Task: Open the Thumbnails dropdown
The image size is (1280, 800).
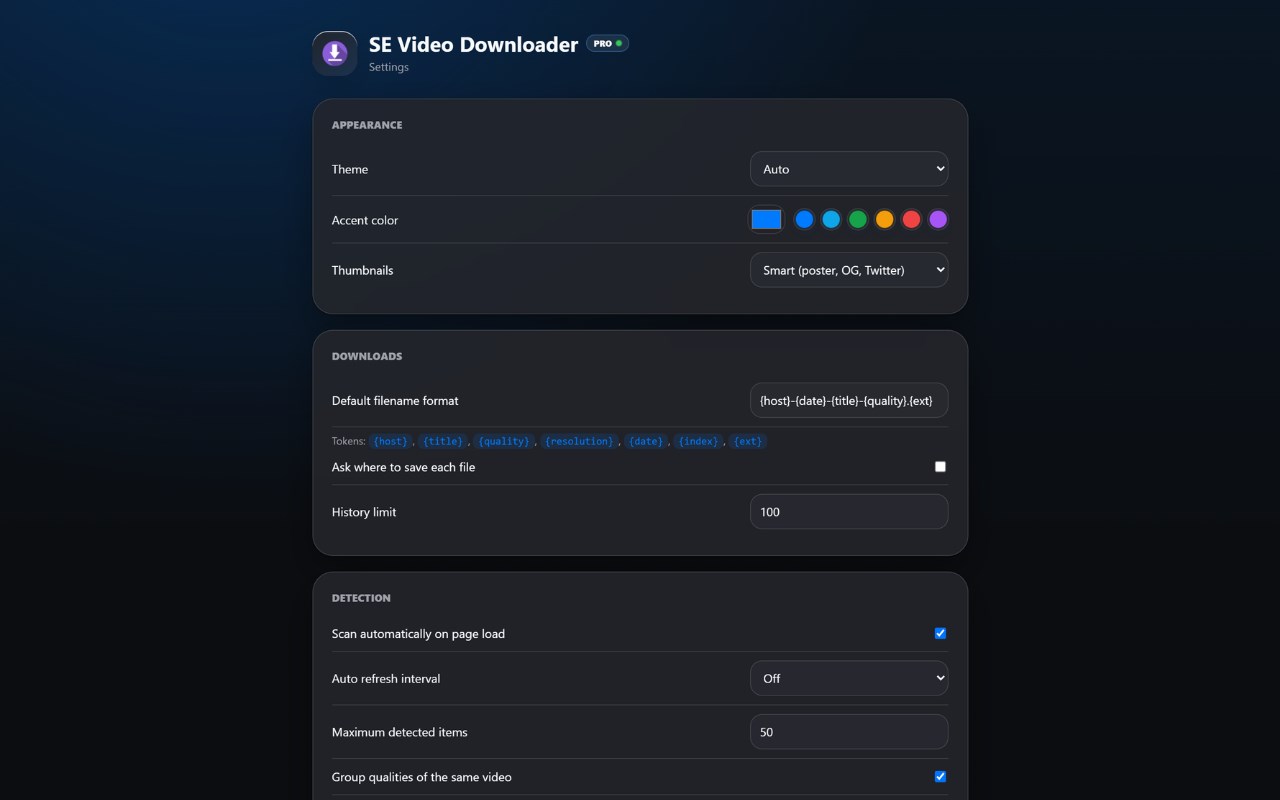Action: [849, 270]
